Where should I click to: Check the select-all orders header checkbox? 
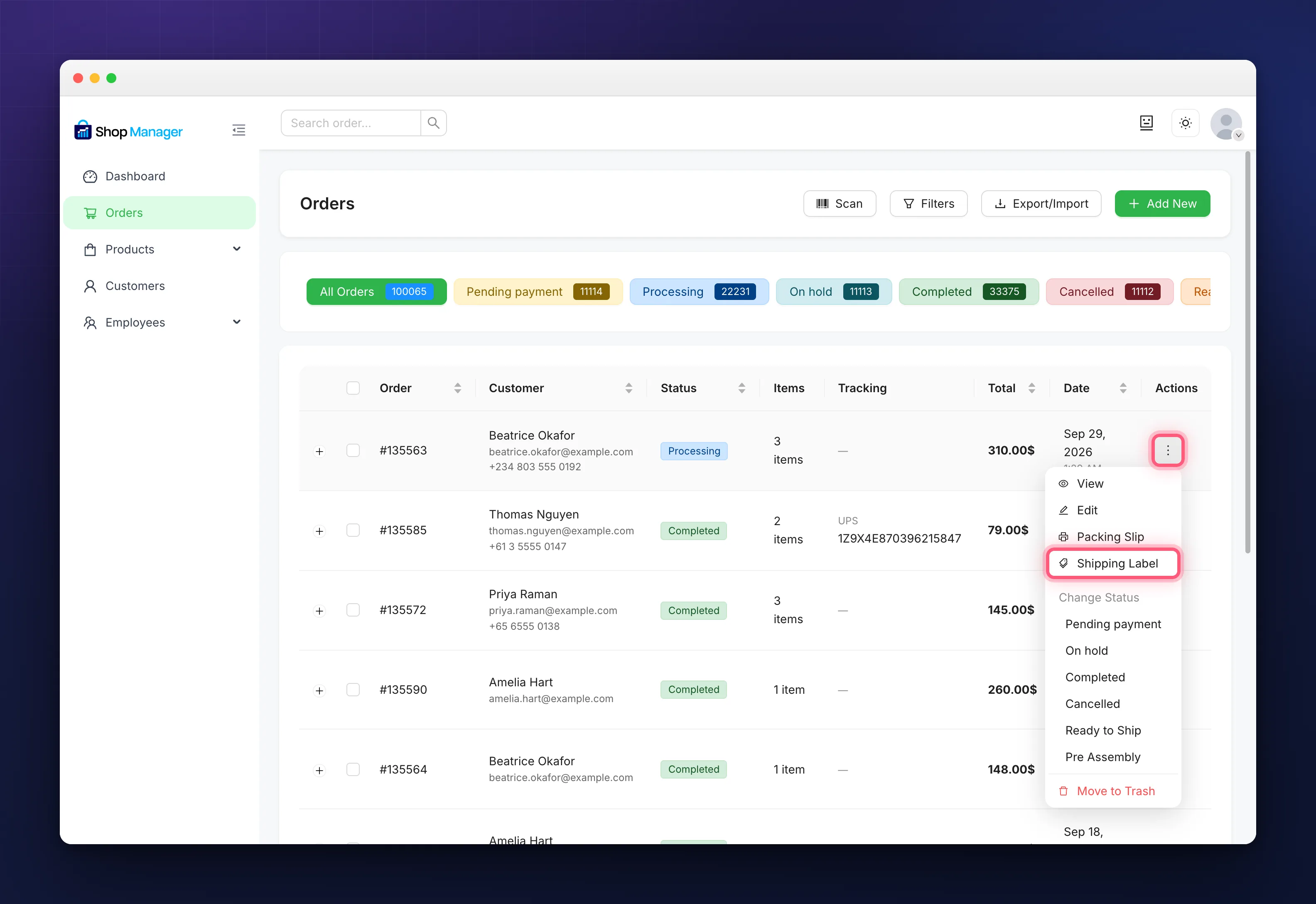(353, 388)
